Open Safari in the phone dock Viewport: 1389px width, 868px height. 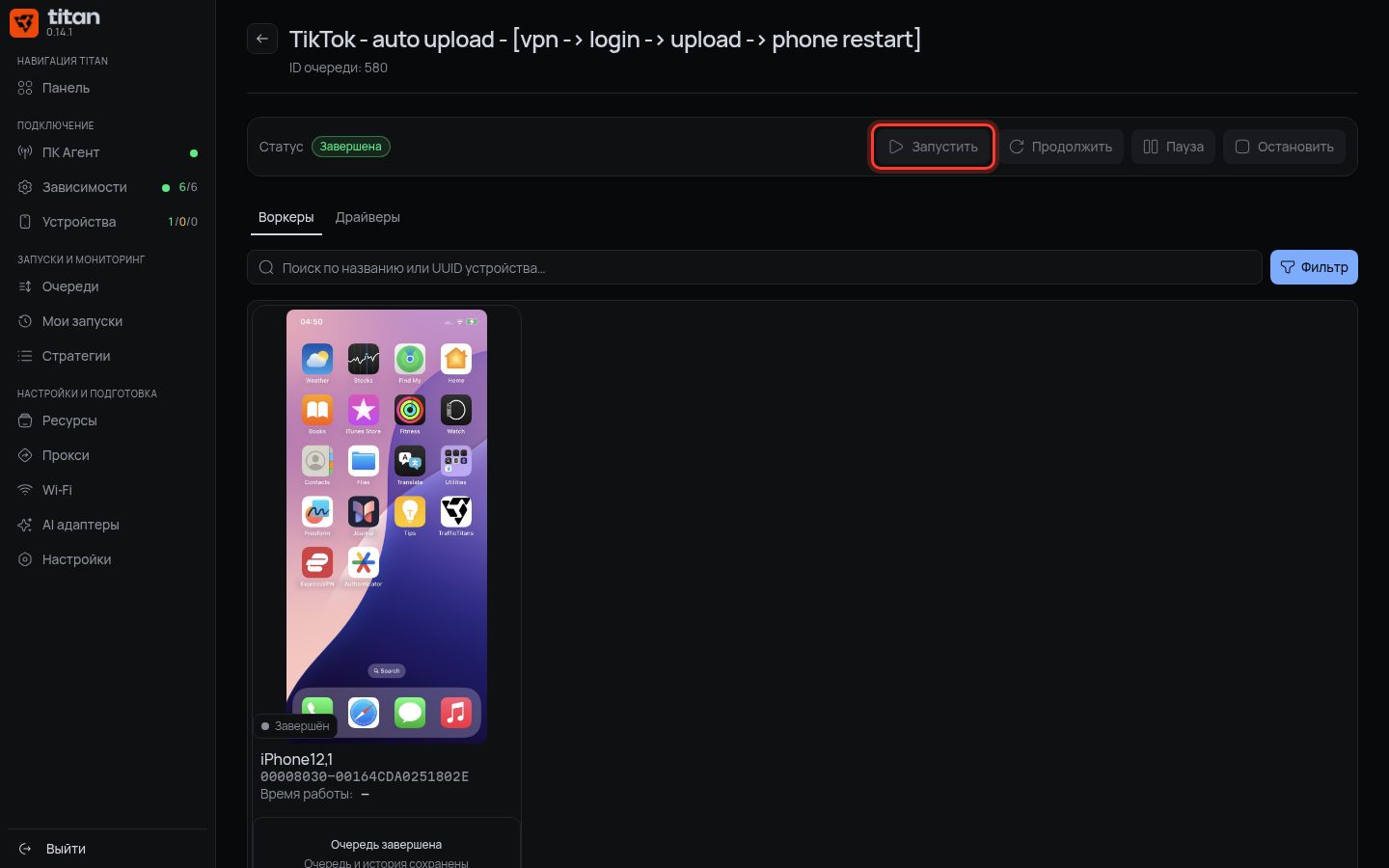(364, 713)
